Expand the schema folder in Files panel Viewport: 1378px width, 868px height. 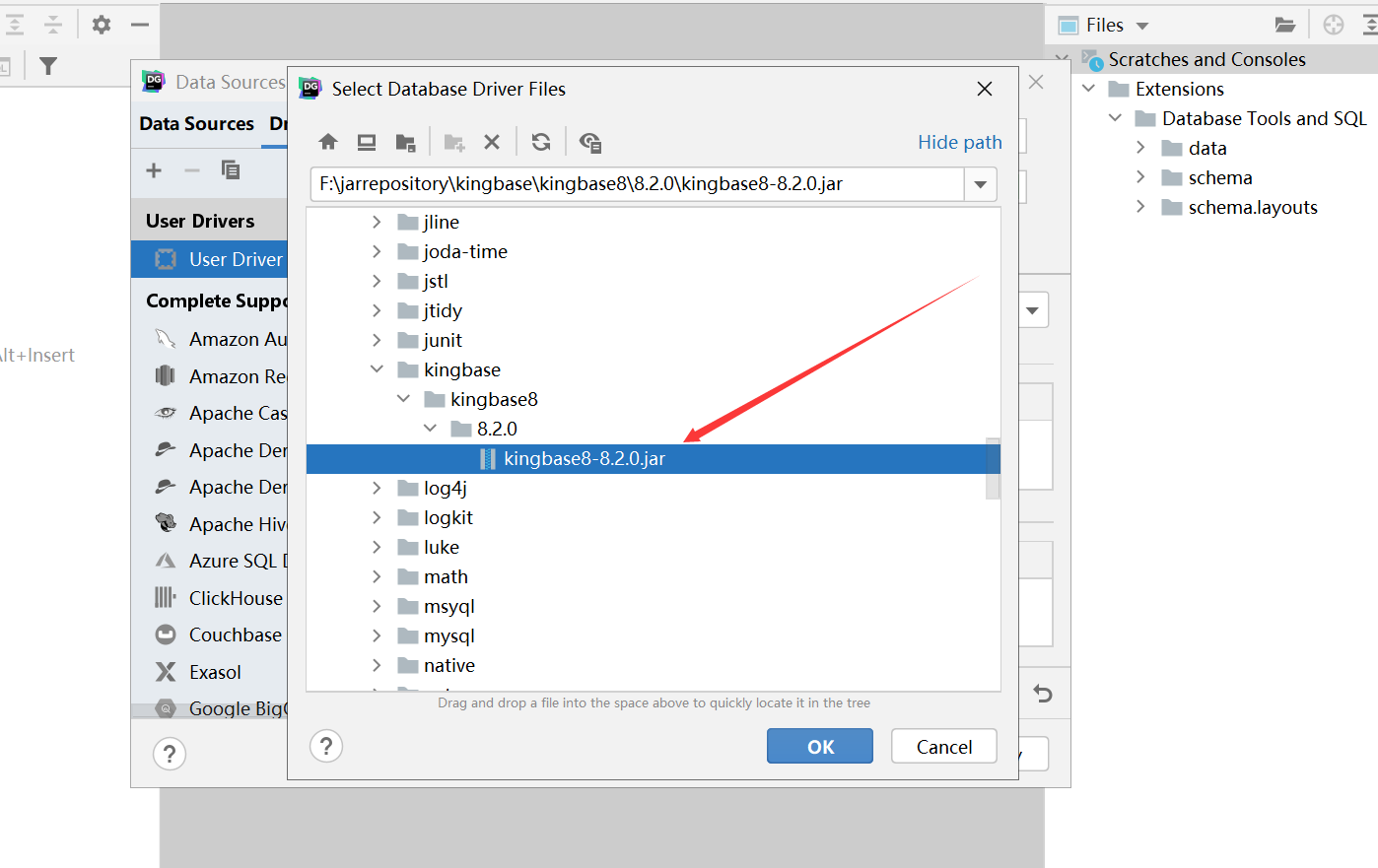click(1141, 177)
